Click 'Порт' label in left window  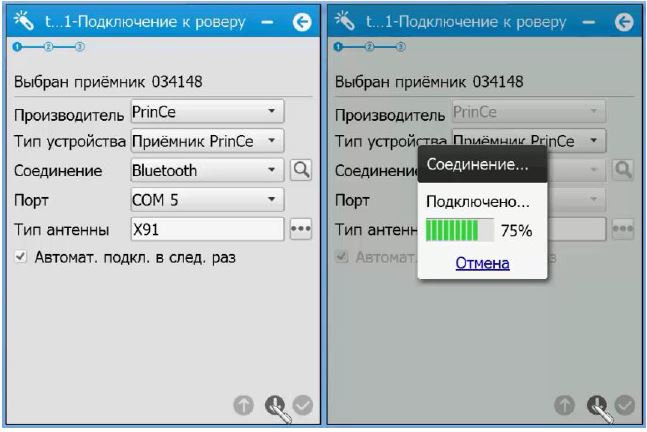pyautogui.click(x=31, y=200)
